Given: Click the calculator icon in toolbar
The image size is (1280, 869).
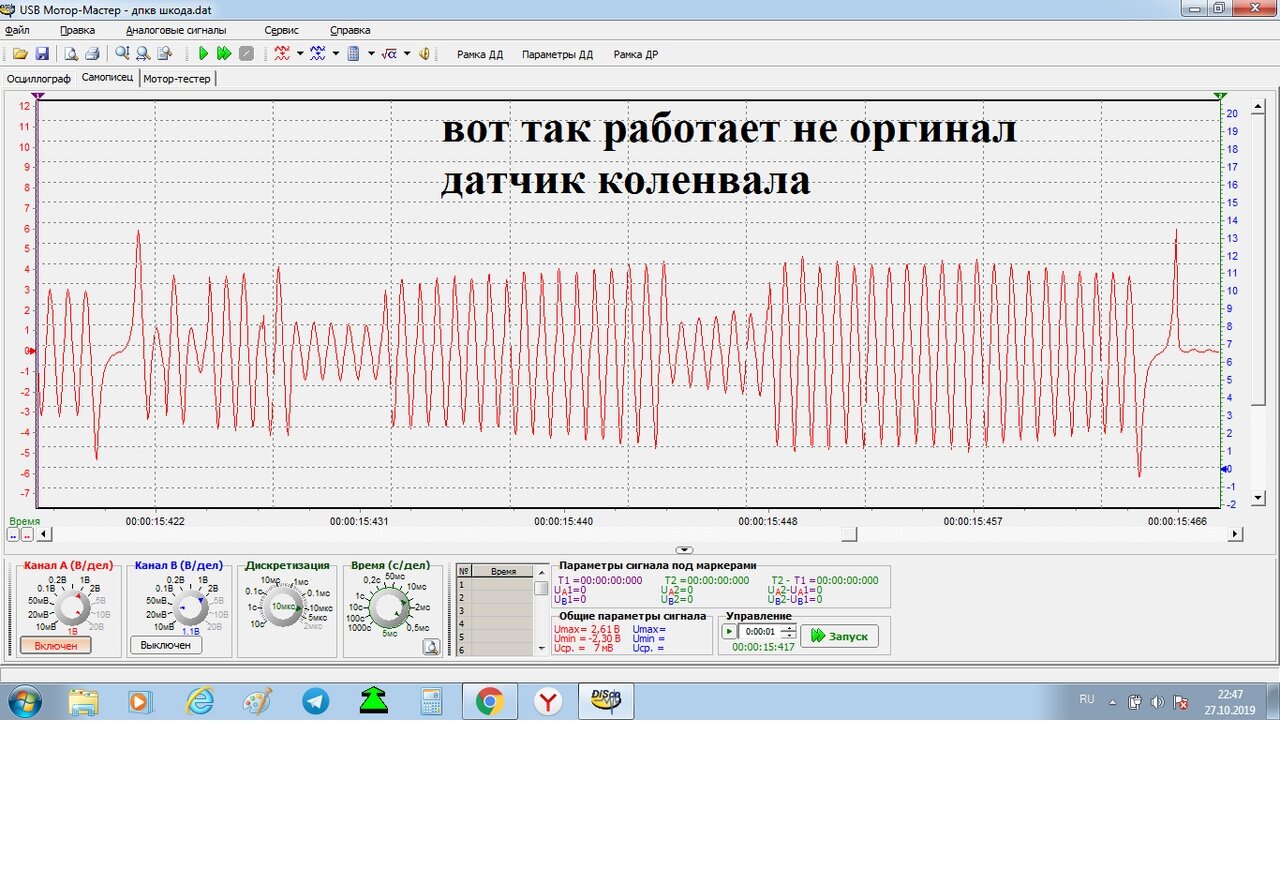Looking at the screenshot, I should 353,54.
